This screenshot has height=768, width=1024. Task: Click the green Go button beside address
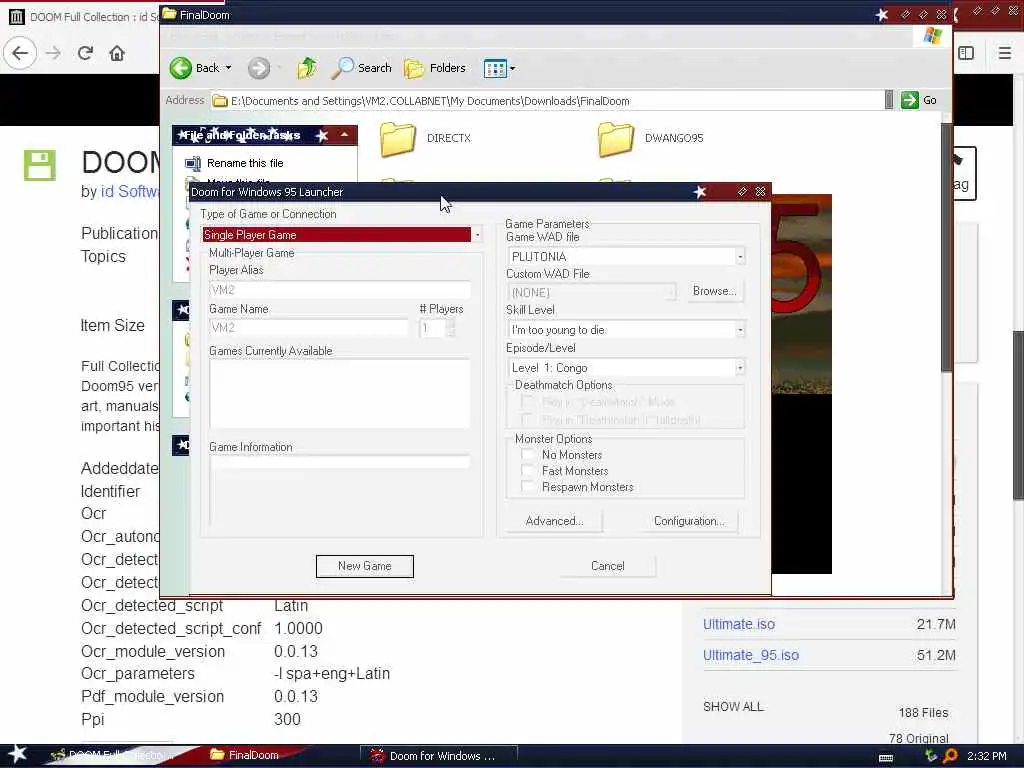tap(919, 100)
